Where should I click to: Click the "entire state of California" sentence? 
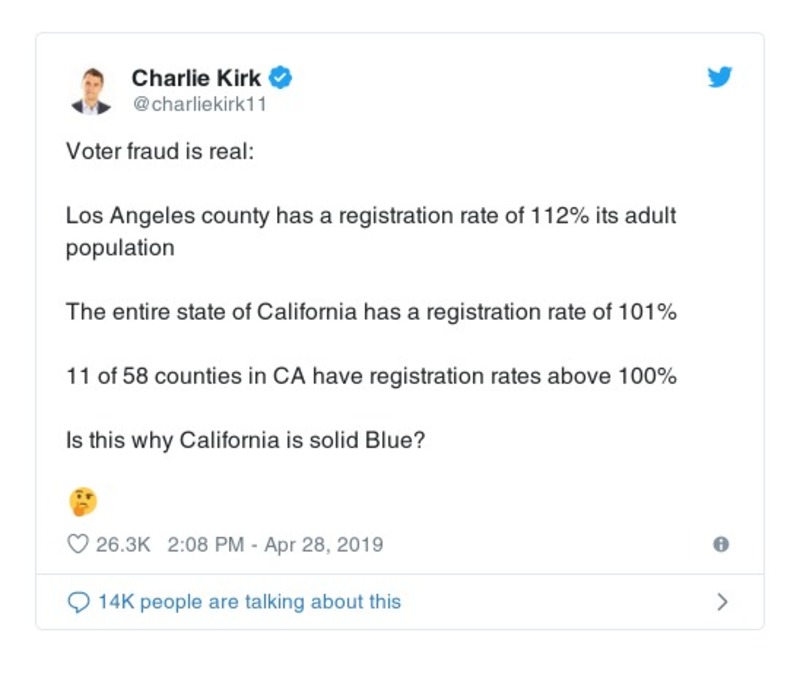pyautogui.click(x=370, y=312)
